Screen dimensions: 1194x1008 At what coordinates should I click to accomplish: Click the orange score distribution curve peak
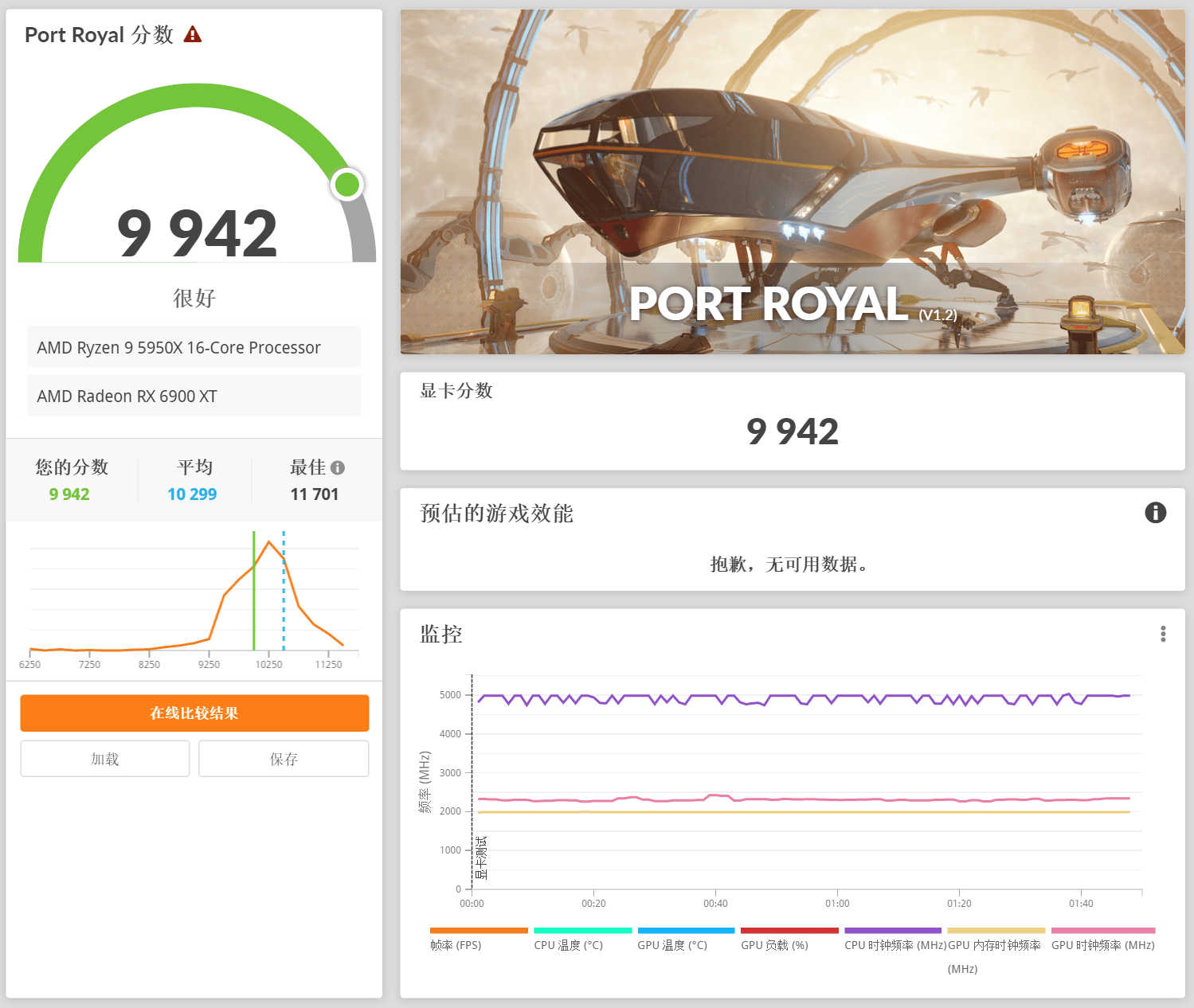pos(269,542)
